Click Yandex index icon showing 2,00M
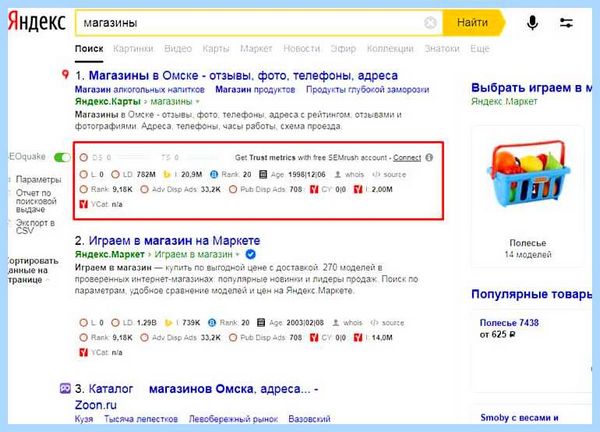 tap(358, 189)
